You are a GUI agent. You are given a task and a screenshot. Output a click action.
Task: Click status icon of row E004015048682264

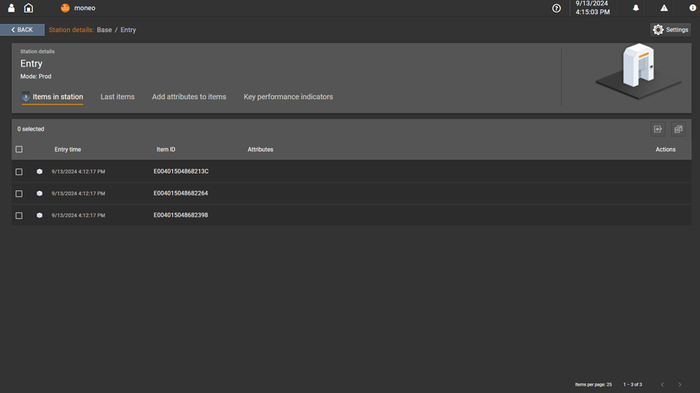39,193
